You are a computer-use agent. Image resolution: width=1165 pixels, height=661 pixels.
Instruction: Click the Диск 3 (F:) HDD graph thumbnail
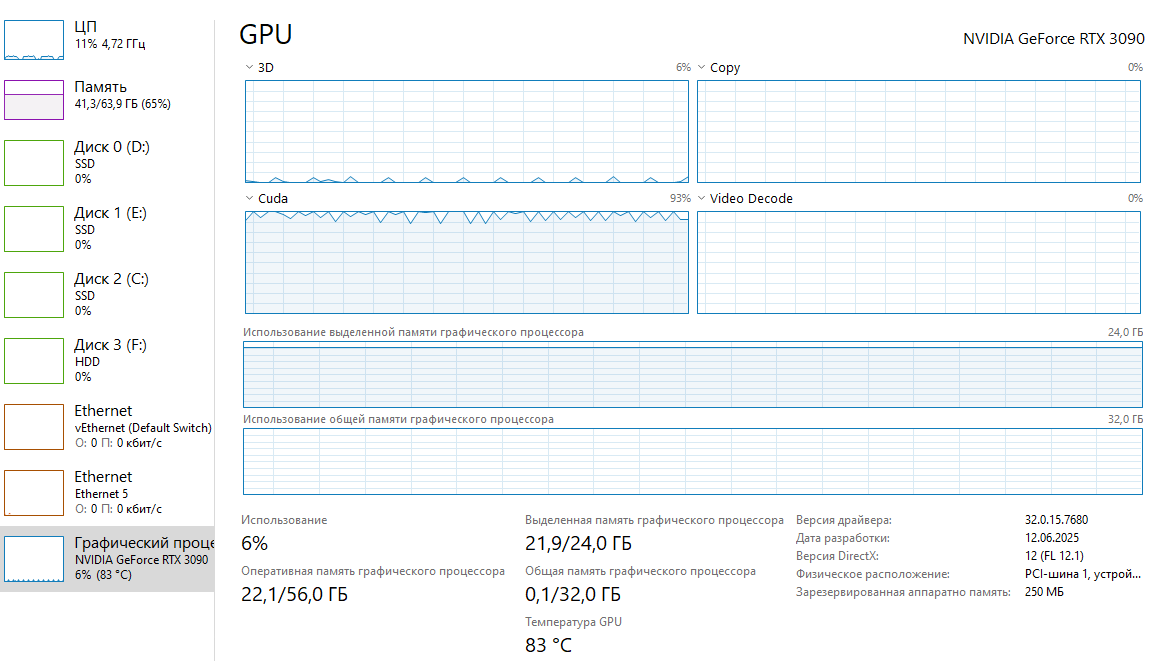click(34, 361)
